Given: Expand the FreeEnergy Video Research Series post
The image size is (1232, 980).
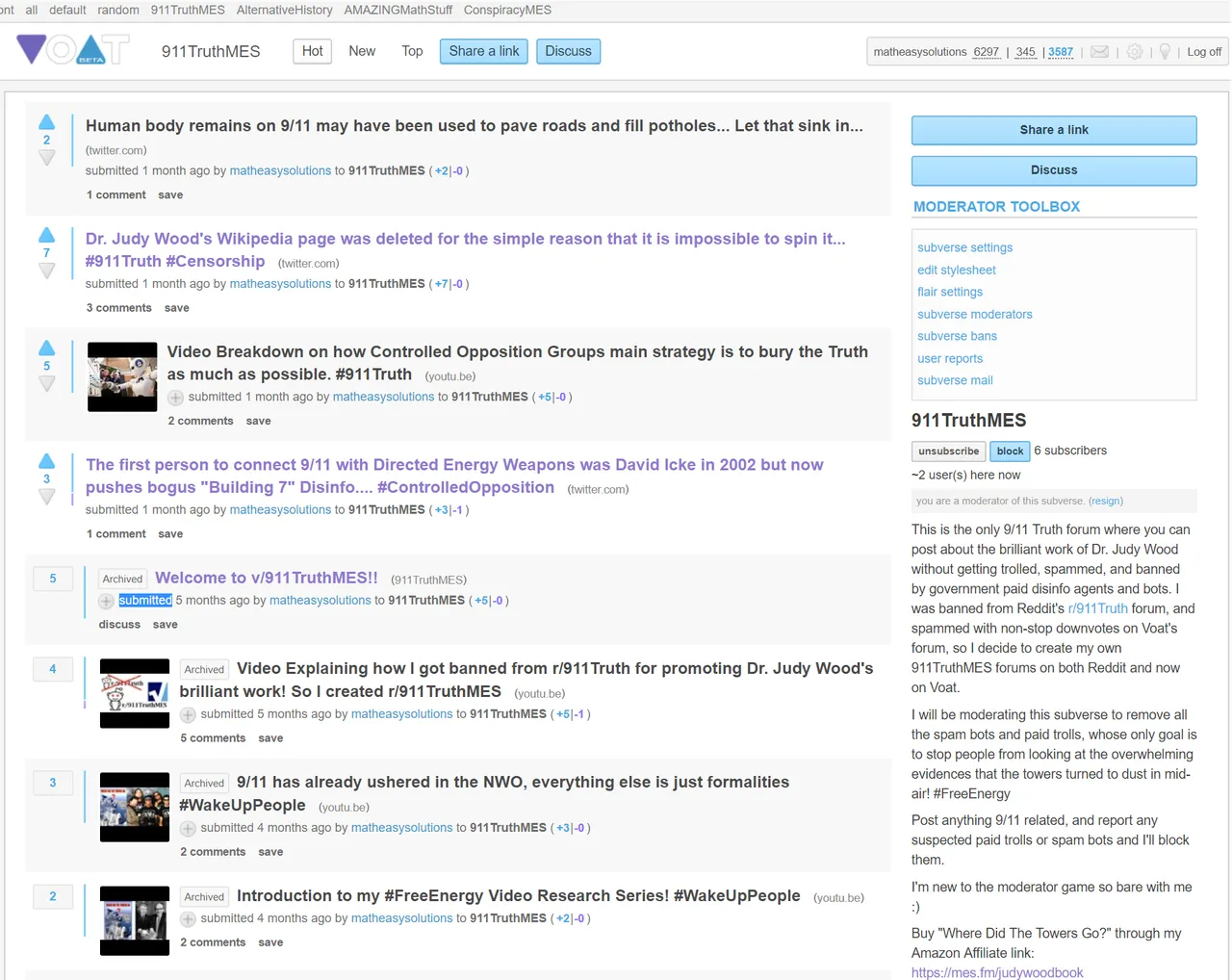Looking at the screenshot, I should tap(188, 919).
